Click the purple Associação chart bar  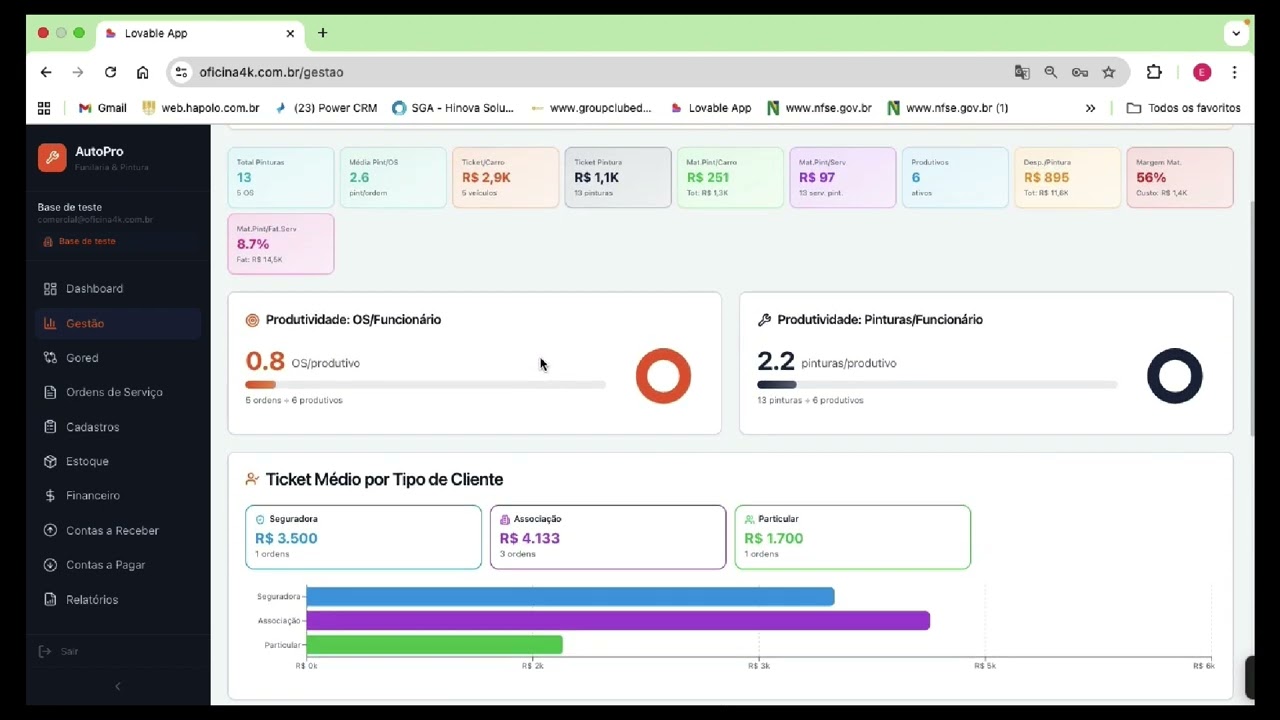(x=618, y=621)
